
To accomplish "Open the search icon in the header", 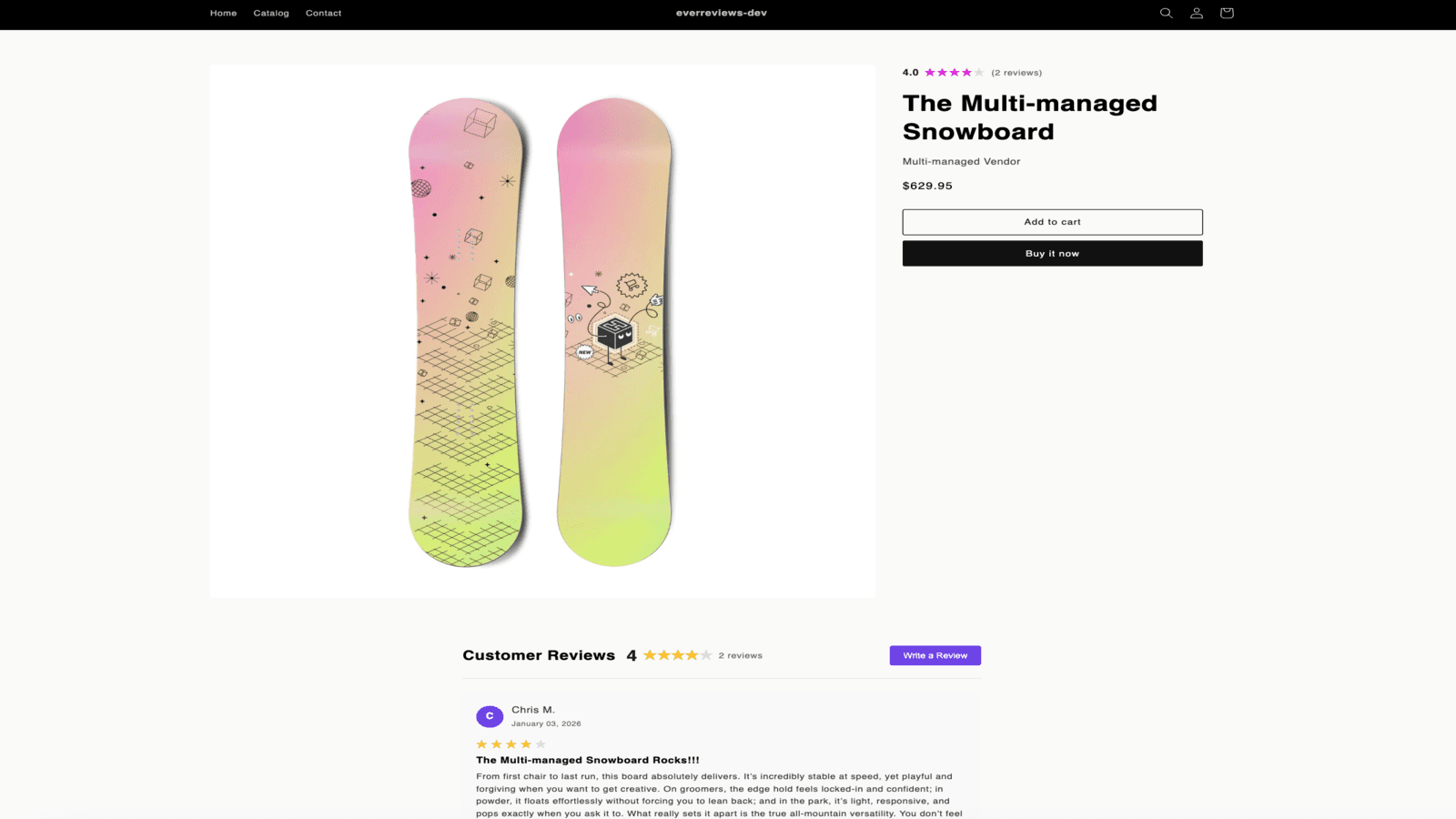I will [1166, 13].
